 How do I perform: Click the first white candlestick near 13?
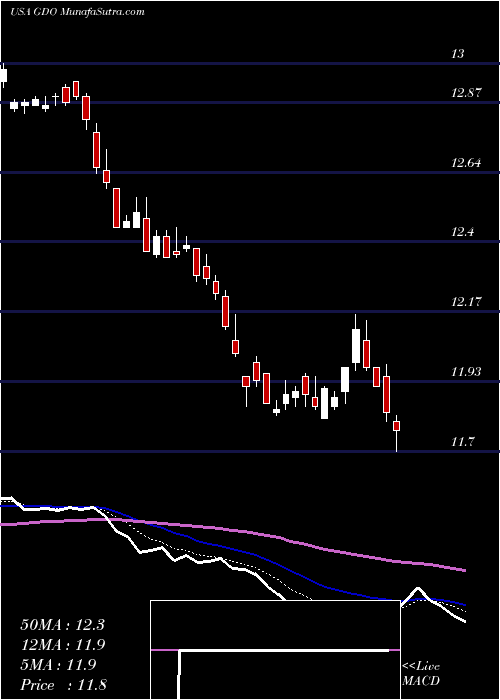(x=4, y=76)
